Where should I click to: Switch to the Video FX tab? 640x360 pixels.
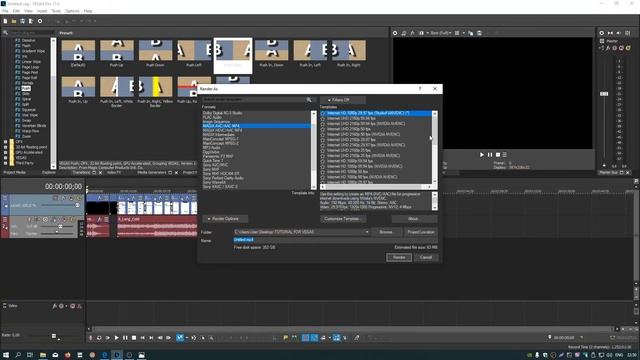click(113, 173)
